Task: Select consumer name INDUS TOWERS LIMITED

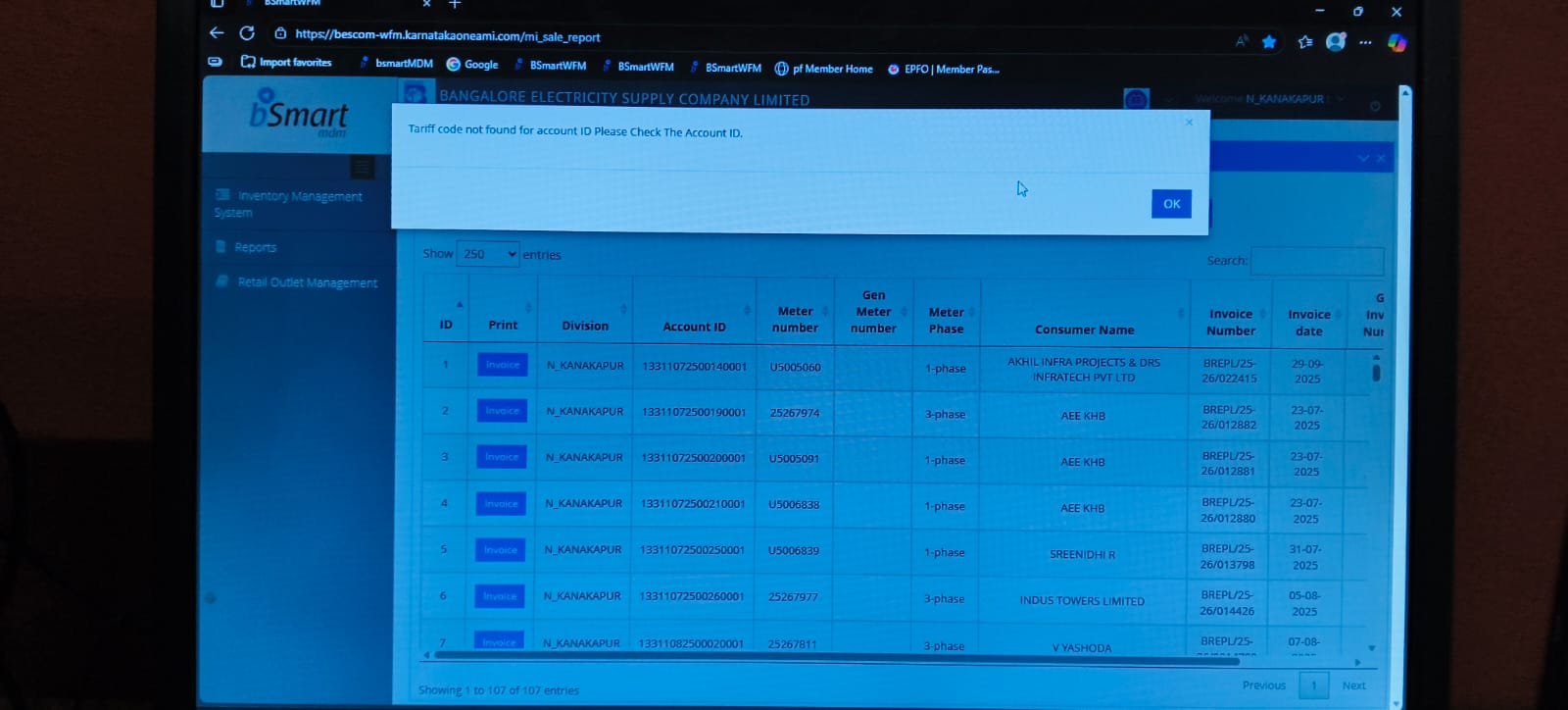Action: (1082, 600)
